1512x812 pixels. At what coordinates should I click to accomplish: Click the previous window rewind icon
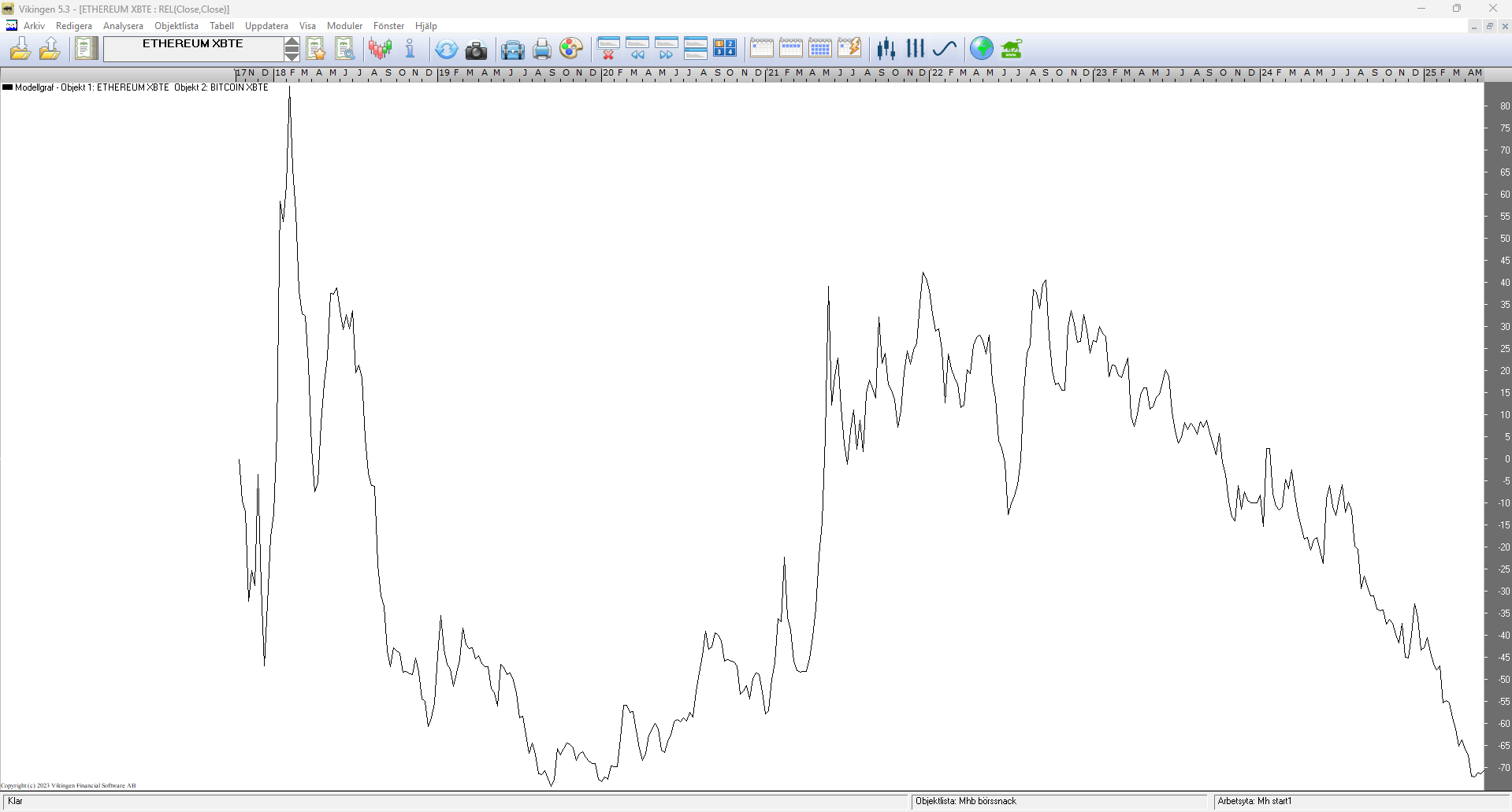coord(637,49)
